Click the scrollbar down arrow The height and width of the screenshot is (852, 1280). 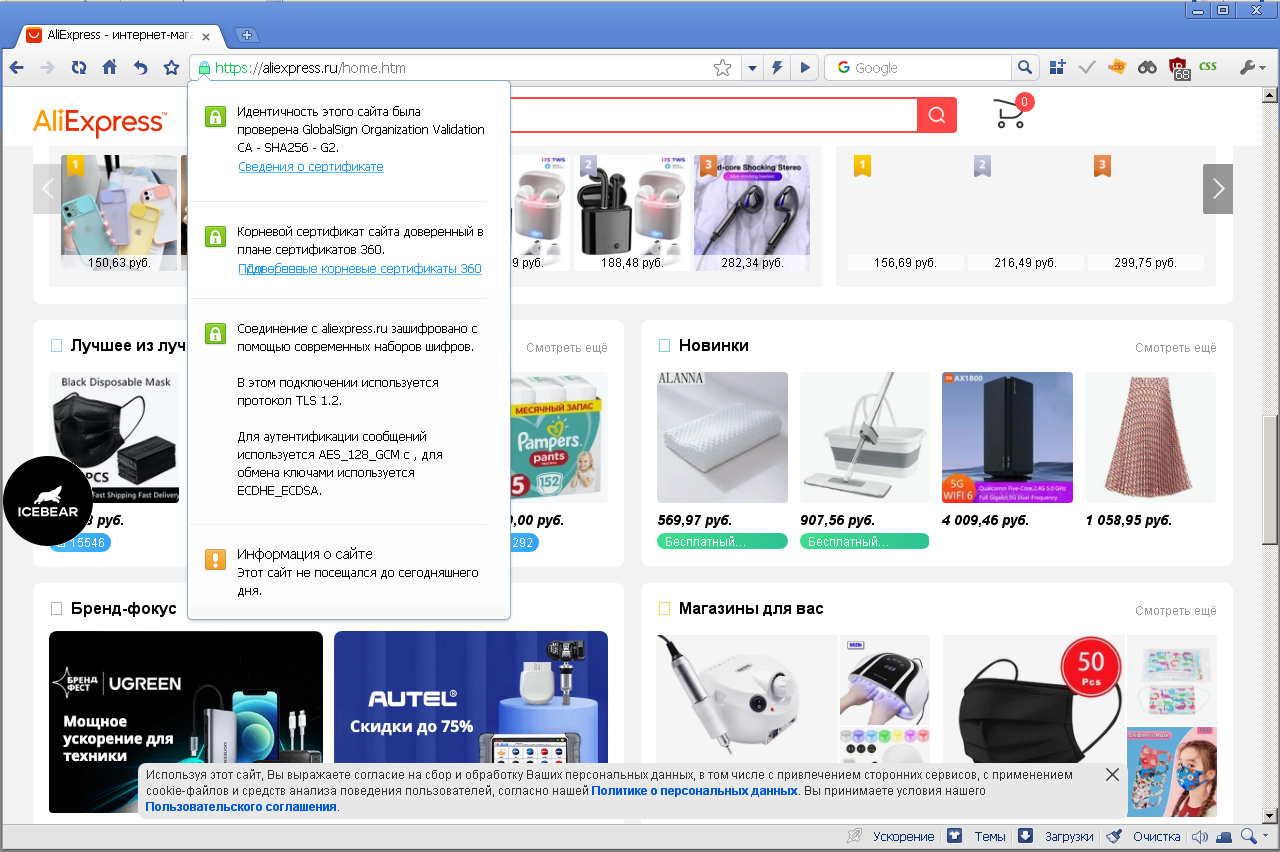pyautogui.click(x=1271, y=814)
